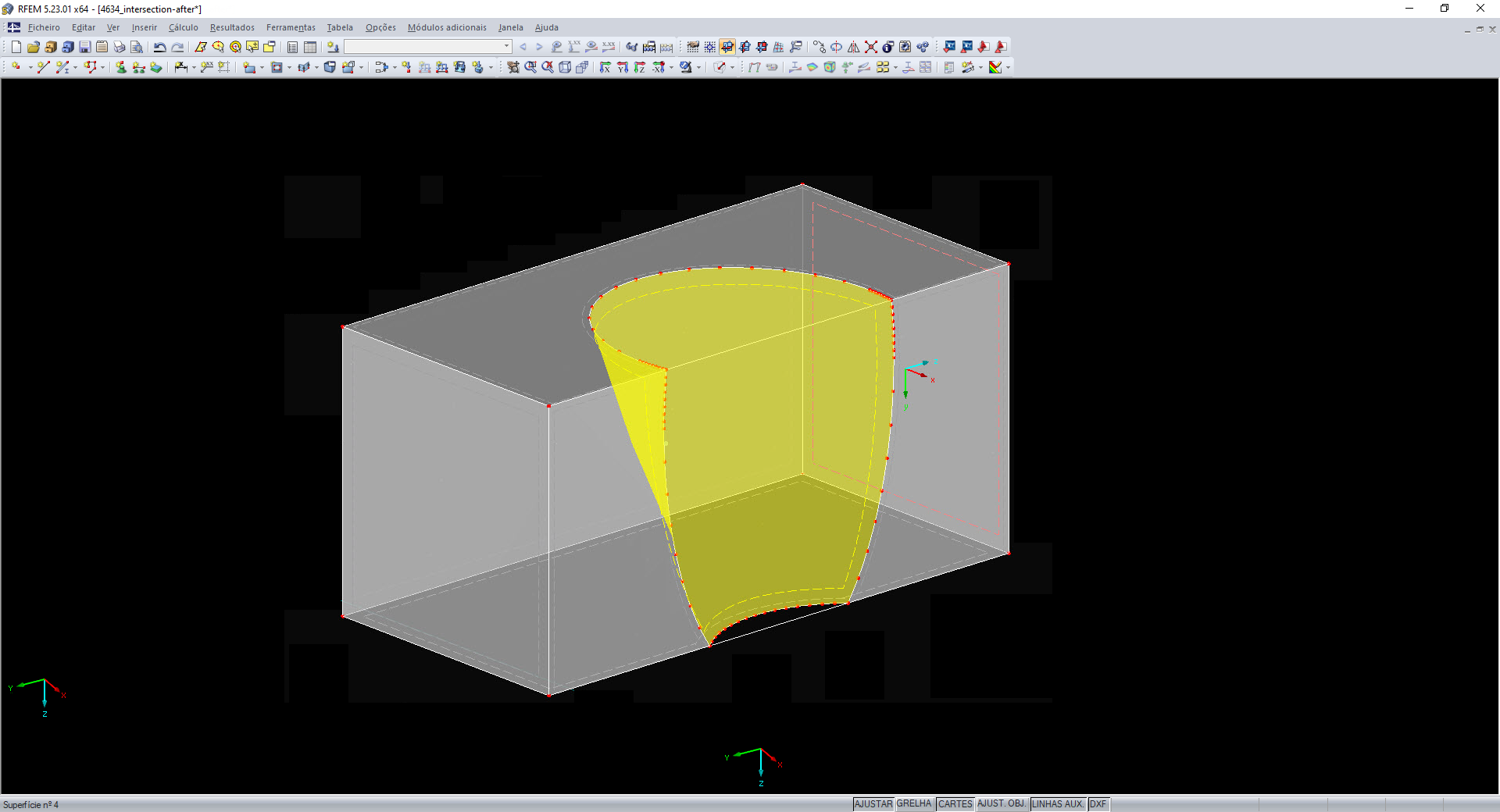The width and height of the screenshot is (1500, 812).
Task: Open the Ferramentas menu
Action: coord(291,27)
